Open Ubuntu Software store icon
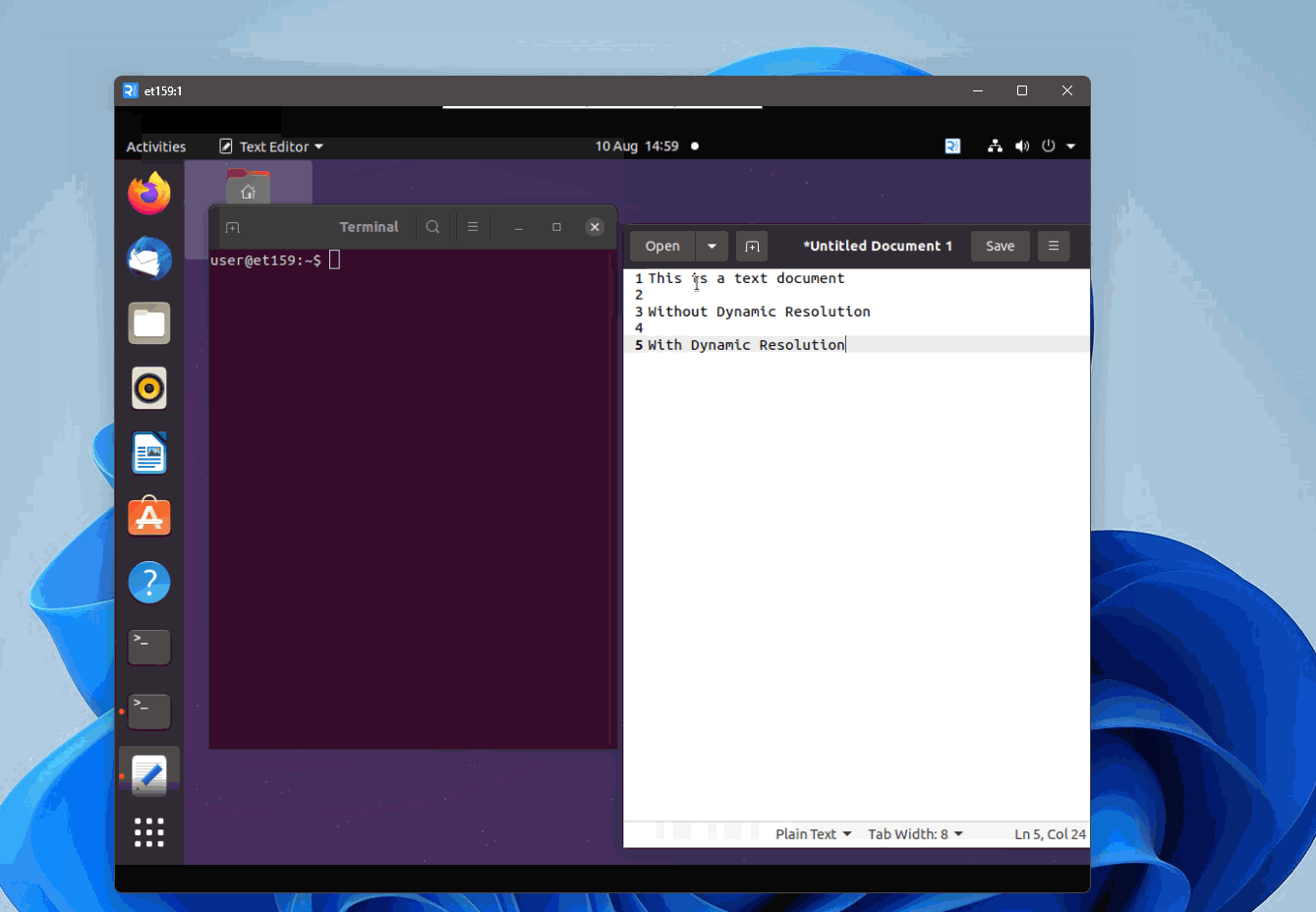The width and height of the screenshot is (1316, 912). point(149,517)
